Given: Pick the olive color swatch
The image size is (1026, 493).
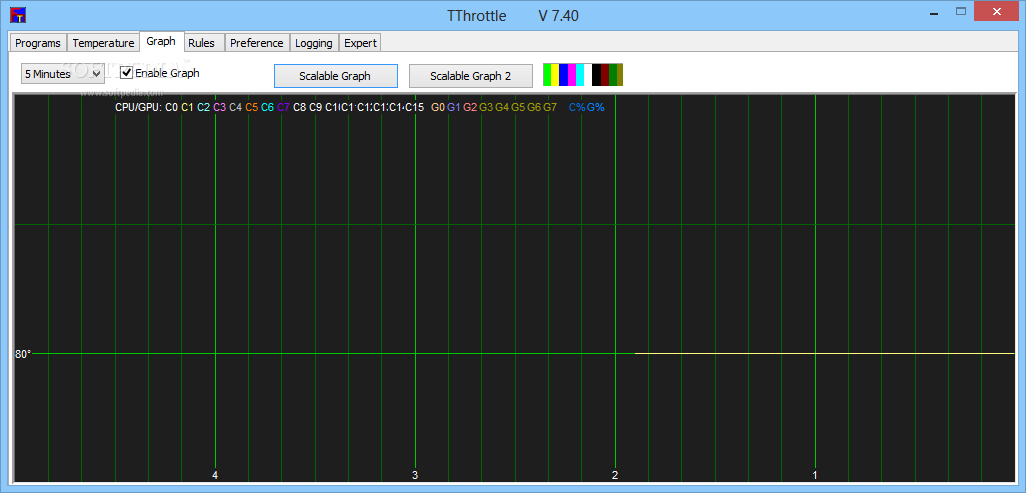Looking at the screenshot, I should point(620,75).
